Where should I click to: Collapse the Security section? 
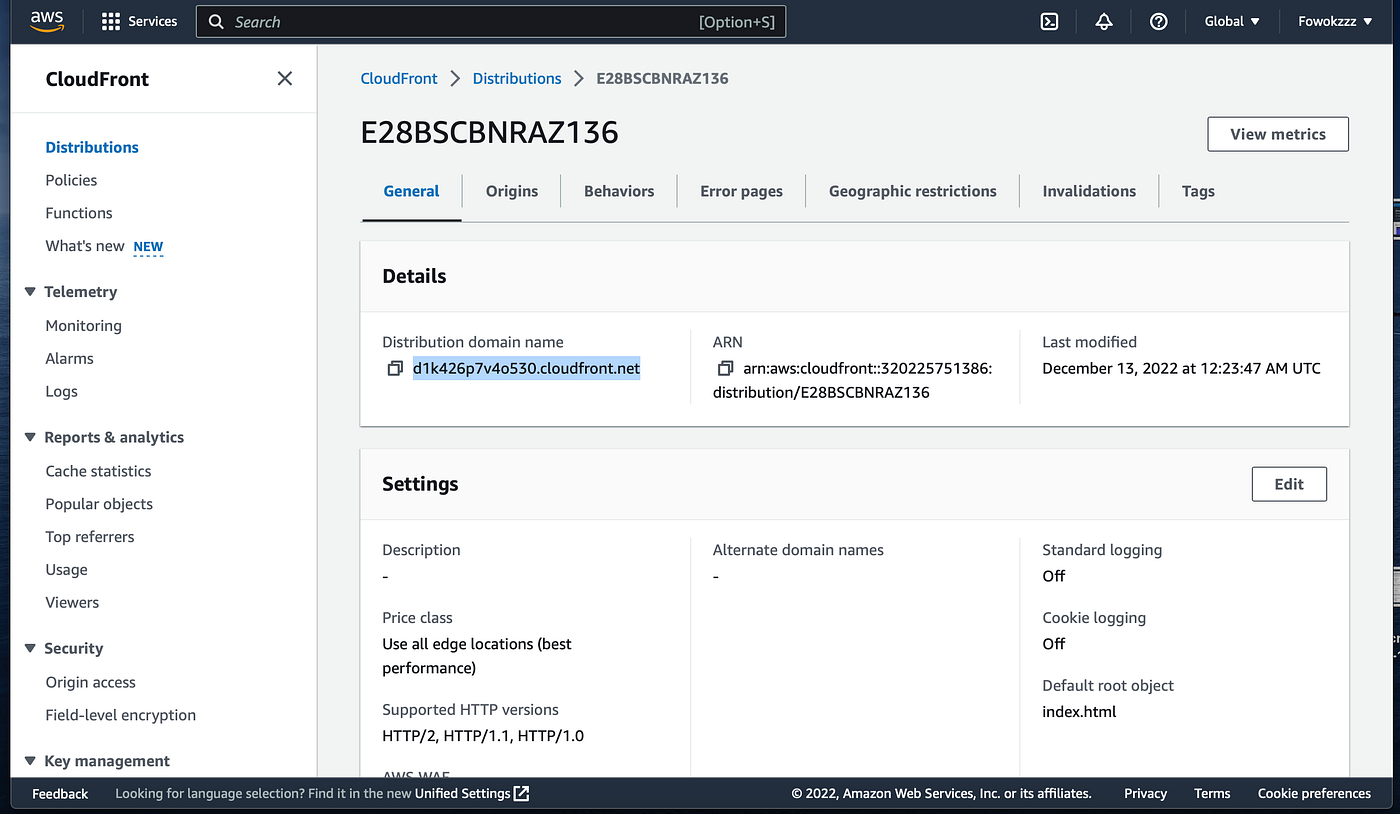tap(30, 648)
